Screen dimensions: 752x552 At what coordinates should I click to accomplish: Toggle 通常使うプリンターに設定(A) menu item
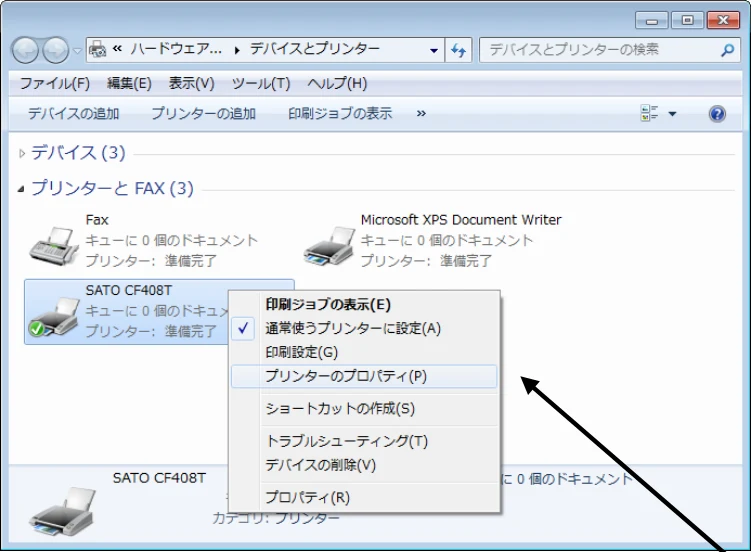point(364,329)
